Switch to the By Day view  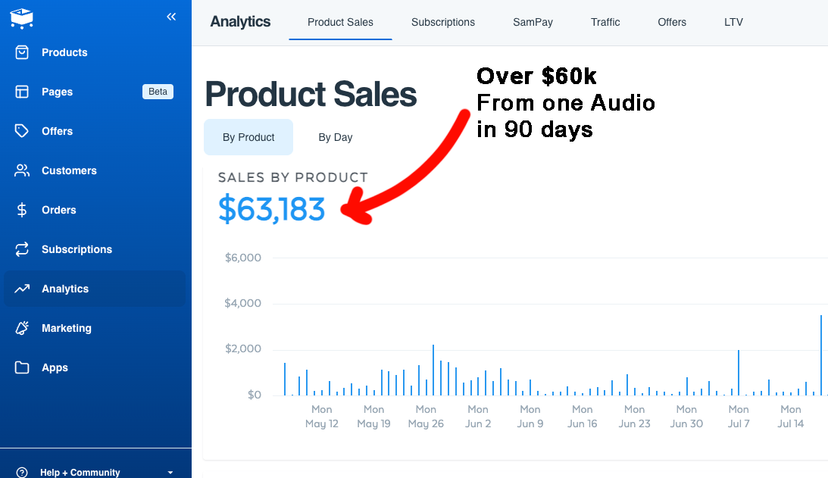click(x=335, y=137)
